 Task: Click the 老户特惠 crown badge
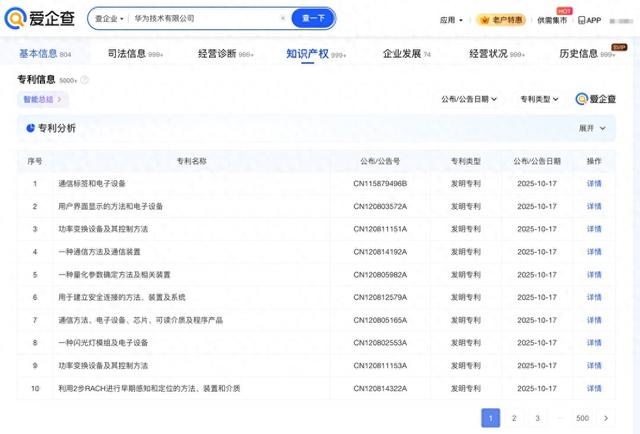pos(500,19)
